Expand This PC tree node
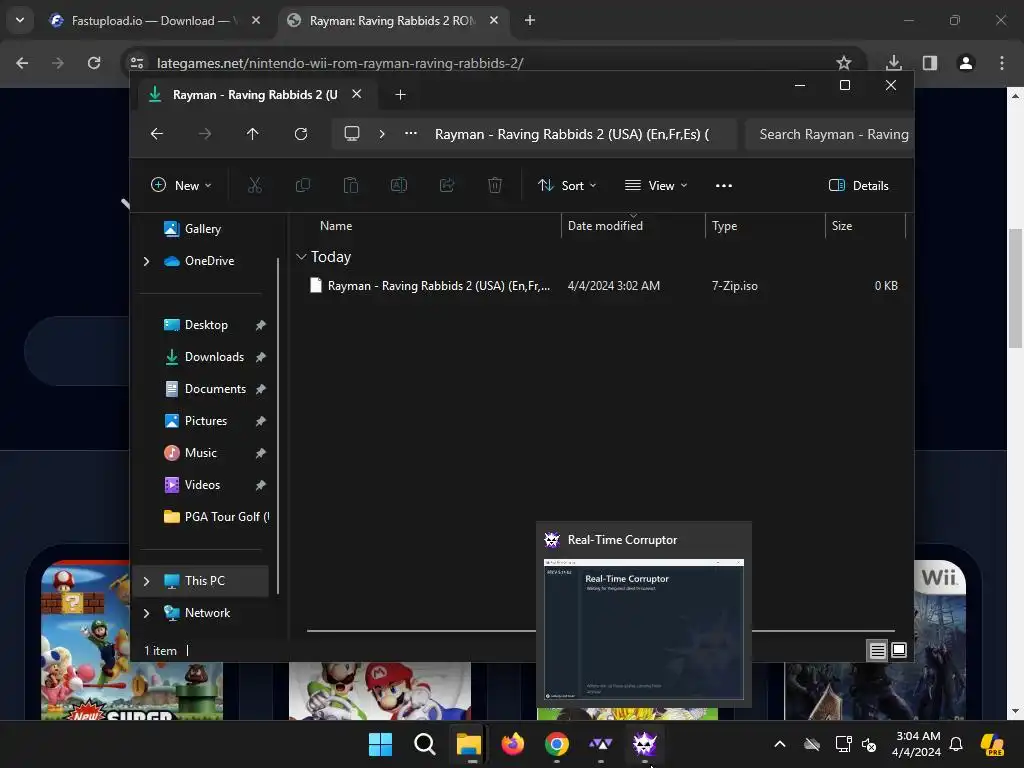Screen dimensions: 1024x768 click(146, 581)
